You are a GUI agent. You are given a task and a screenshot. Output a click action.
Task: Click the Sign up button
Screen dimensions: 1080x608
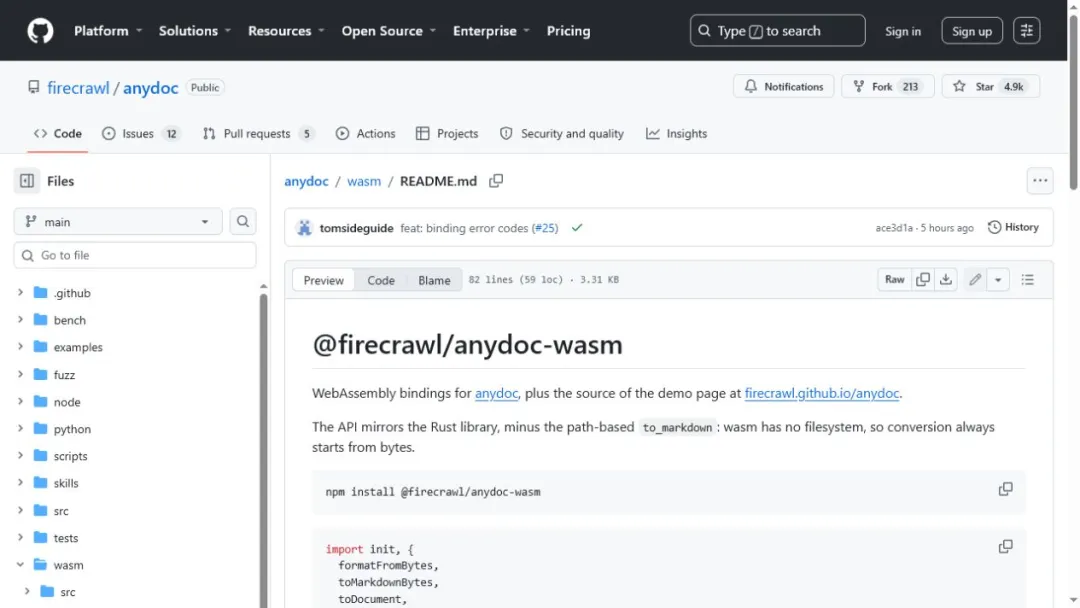[971, 31]
